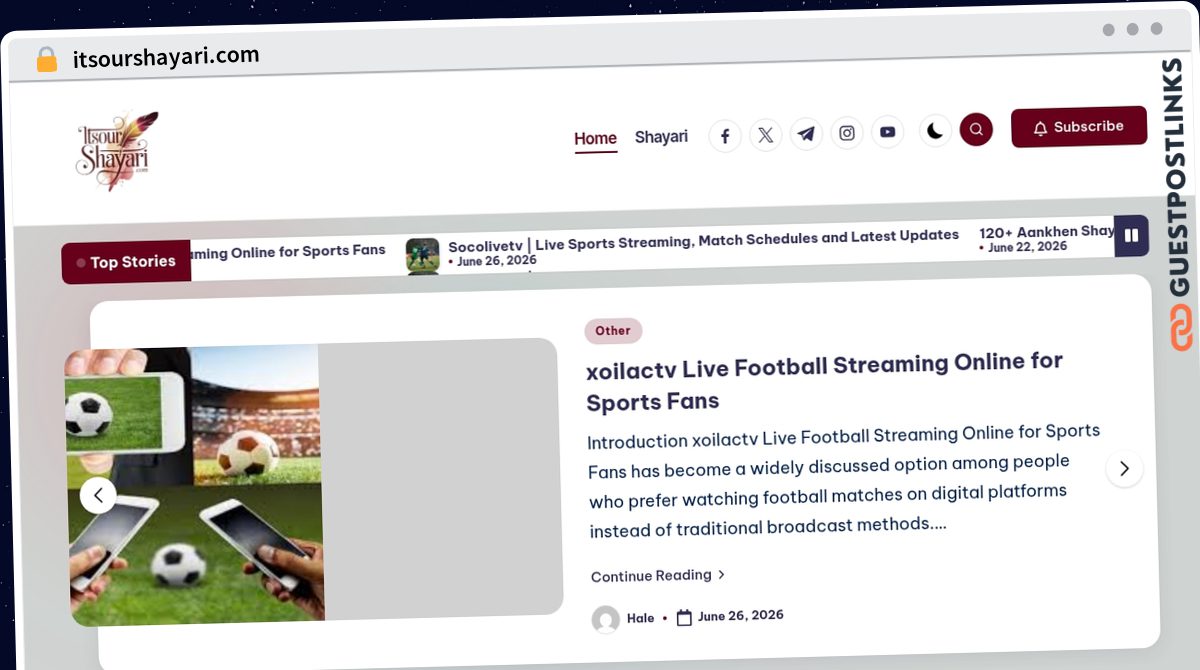Open the xoilactv Live Football Streaming headline
Screen dimensions: 1200x670
(x=824, y=382)
